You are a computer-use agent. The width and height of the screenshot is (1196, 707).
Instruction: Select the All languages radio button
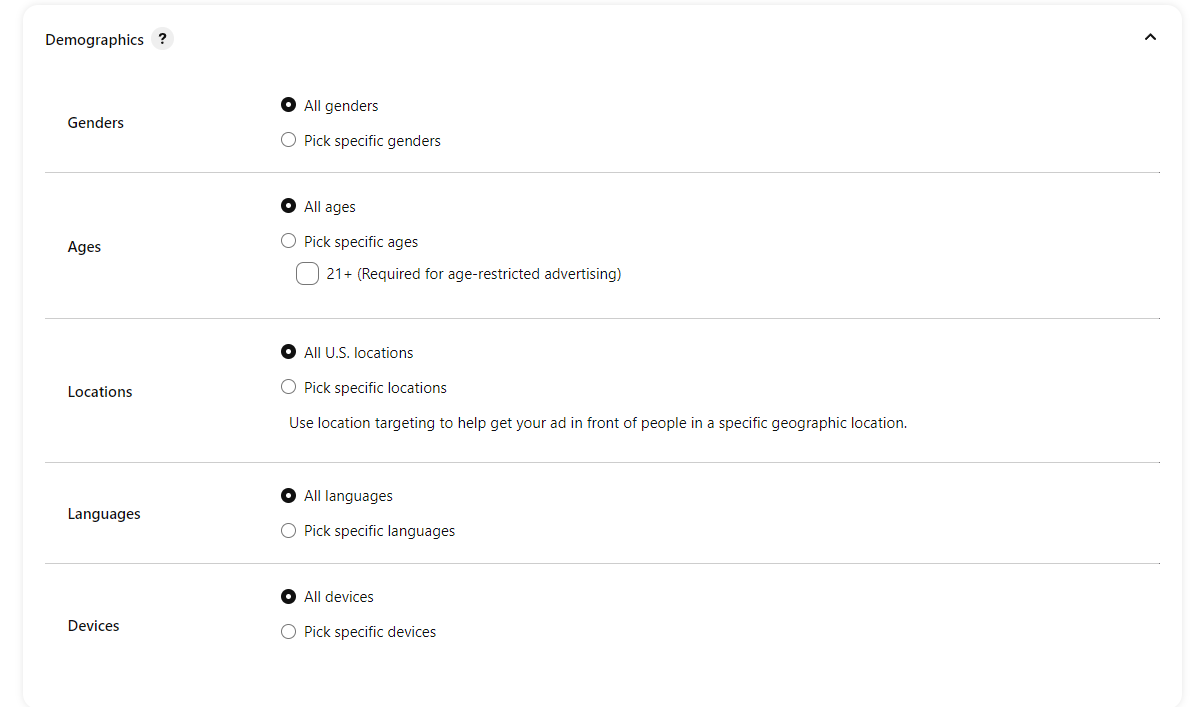[x=289, y=495]
